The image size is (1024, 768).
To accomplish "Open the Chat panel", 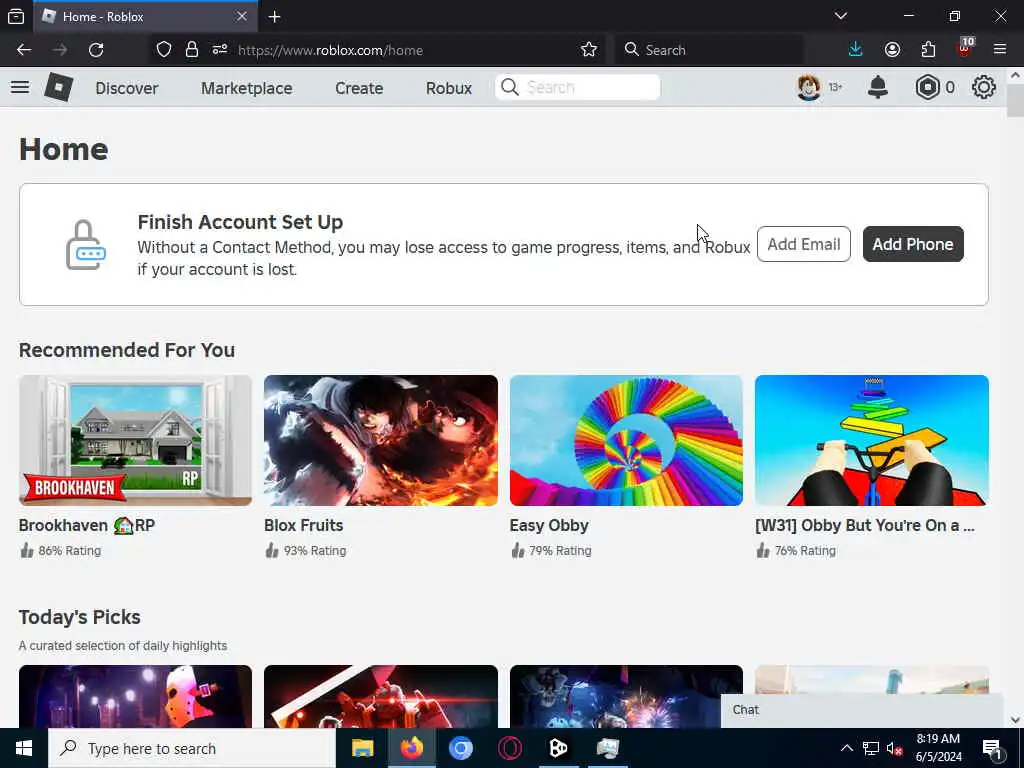I will point(862,711).
